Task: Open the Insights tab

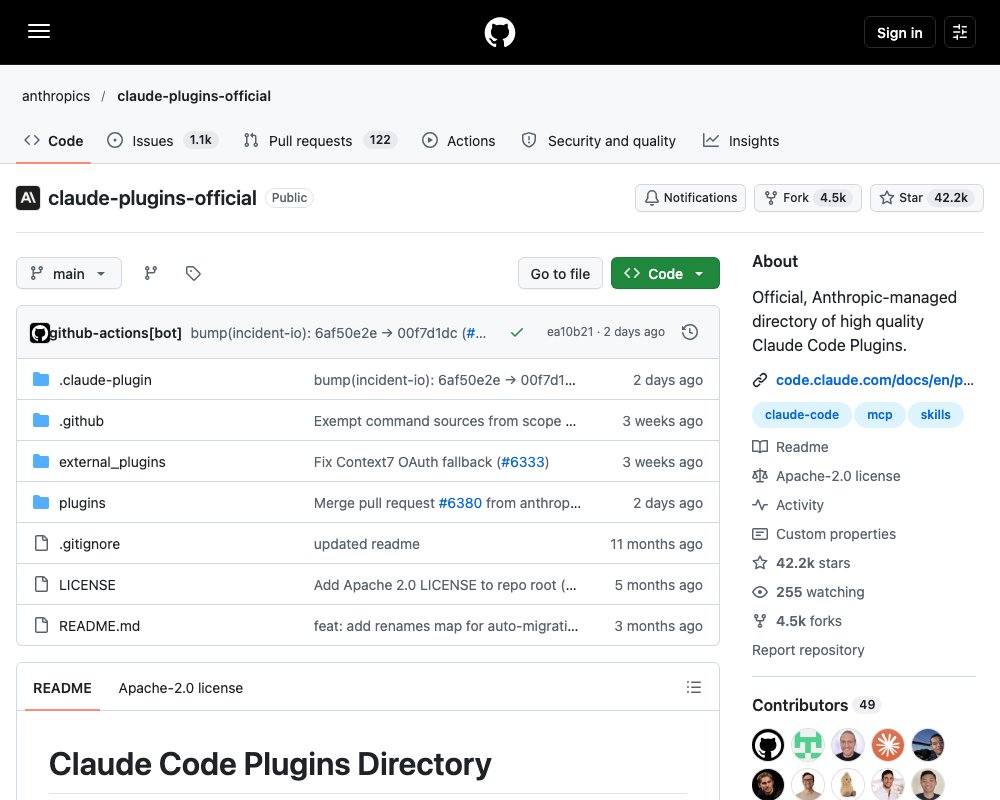Action: pos(740,140)
